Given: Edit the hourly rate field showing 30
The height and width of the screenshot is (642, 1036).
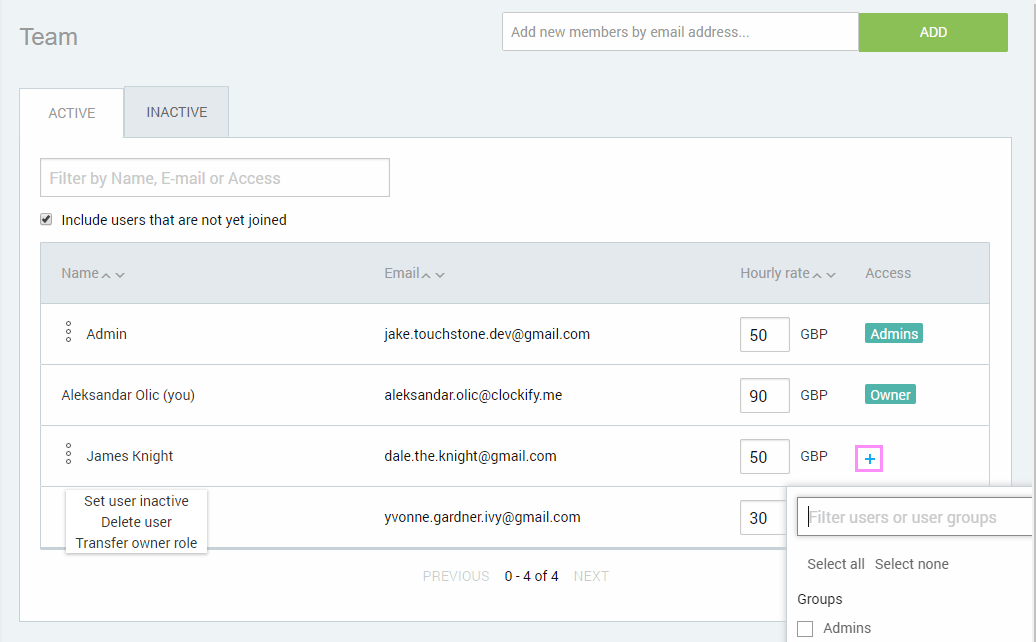Looking at the screenshot, I should coord(764,517).
